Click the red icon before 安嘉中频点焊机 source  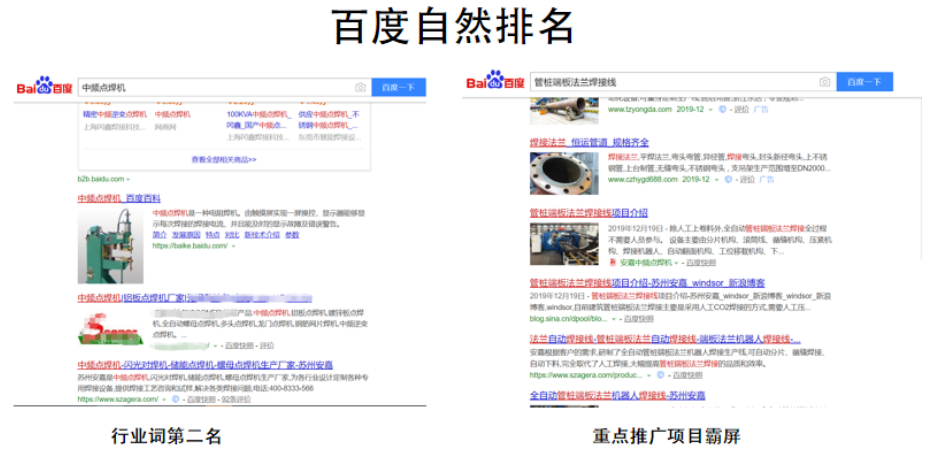(x=613, y=263)
